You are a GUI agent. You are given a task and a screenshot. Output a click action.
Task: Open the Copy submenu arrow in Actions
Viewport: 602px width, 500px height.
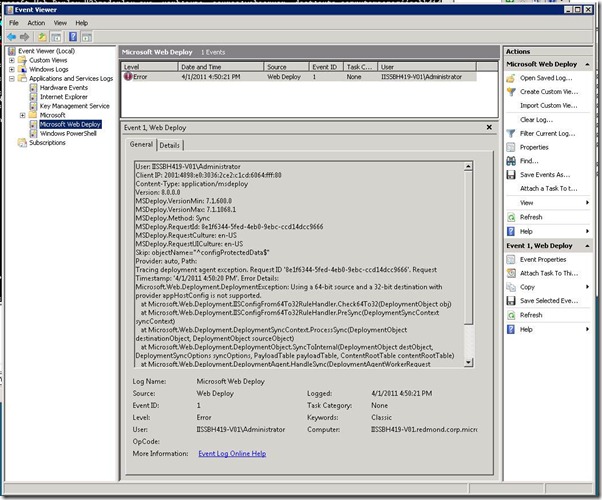[587, 287]
